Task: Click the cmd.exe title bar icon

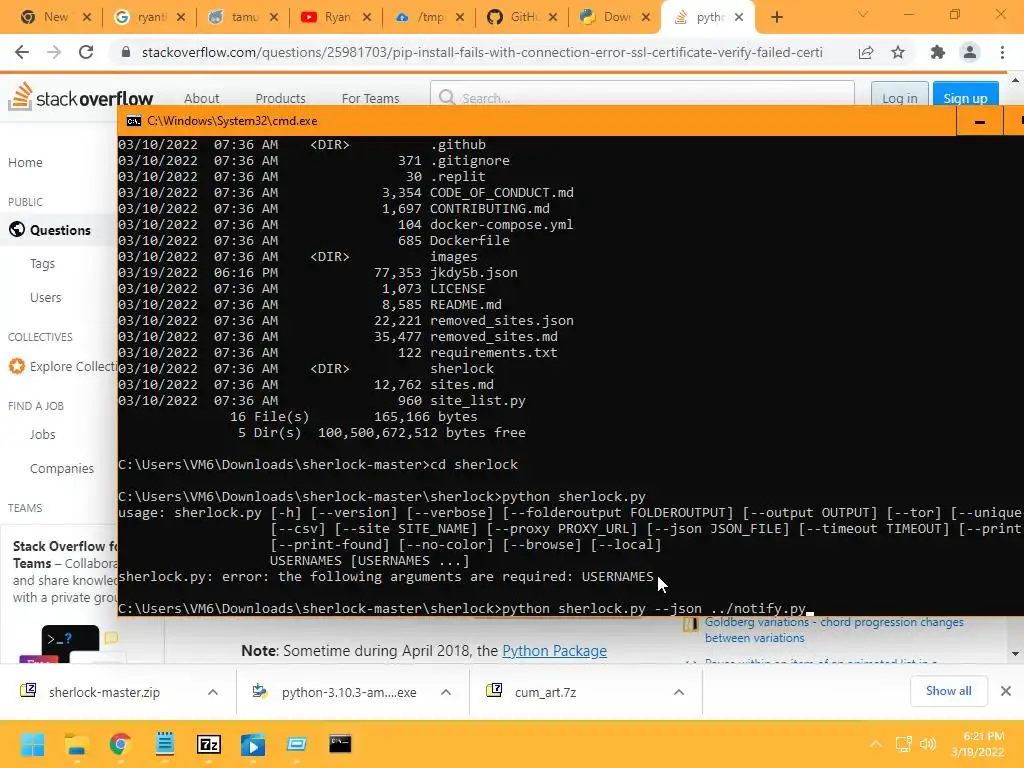Action: tap(134, 121)
